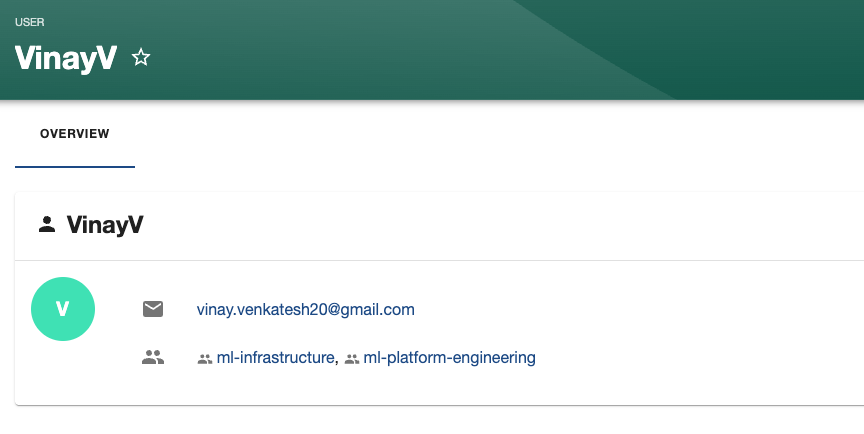The image size is (864, 434).
Task: Click the blank tab bar right of Overview
Action: click(x=500, y=134)
